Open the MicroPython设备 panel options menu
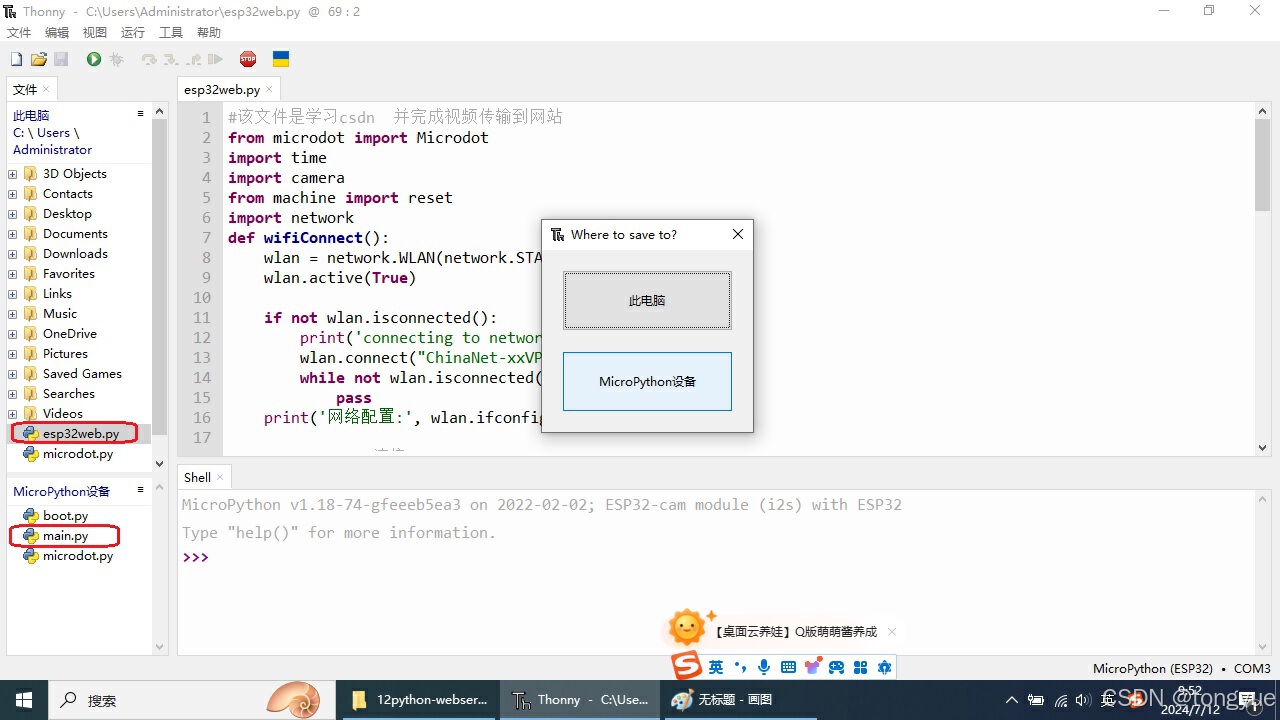 pos(141,490)
